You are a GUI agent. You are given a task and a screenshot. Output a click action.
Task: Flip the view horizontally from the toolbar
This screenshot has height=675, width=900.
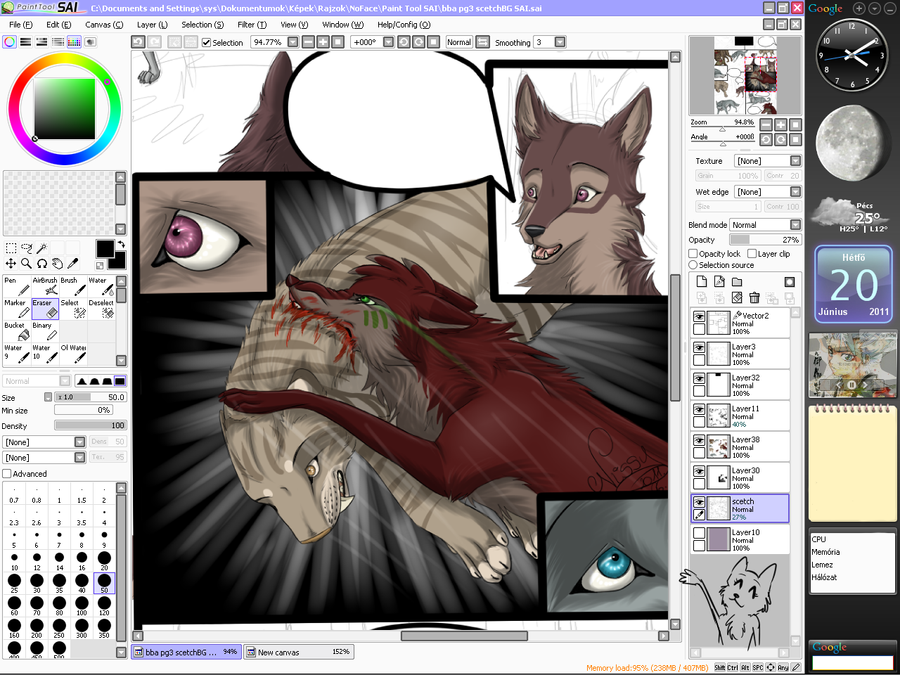click(483, 42)
